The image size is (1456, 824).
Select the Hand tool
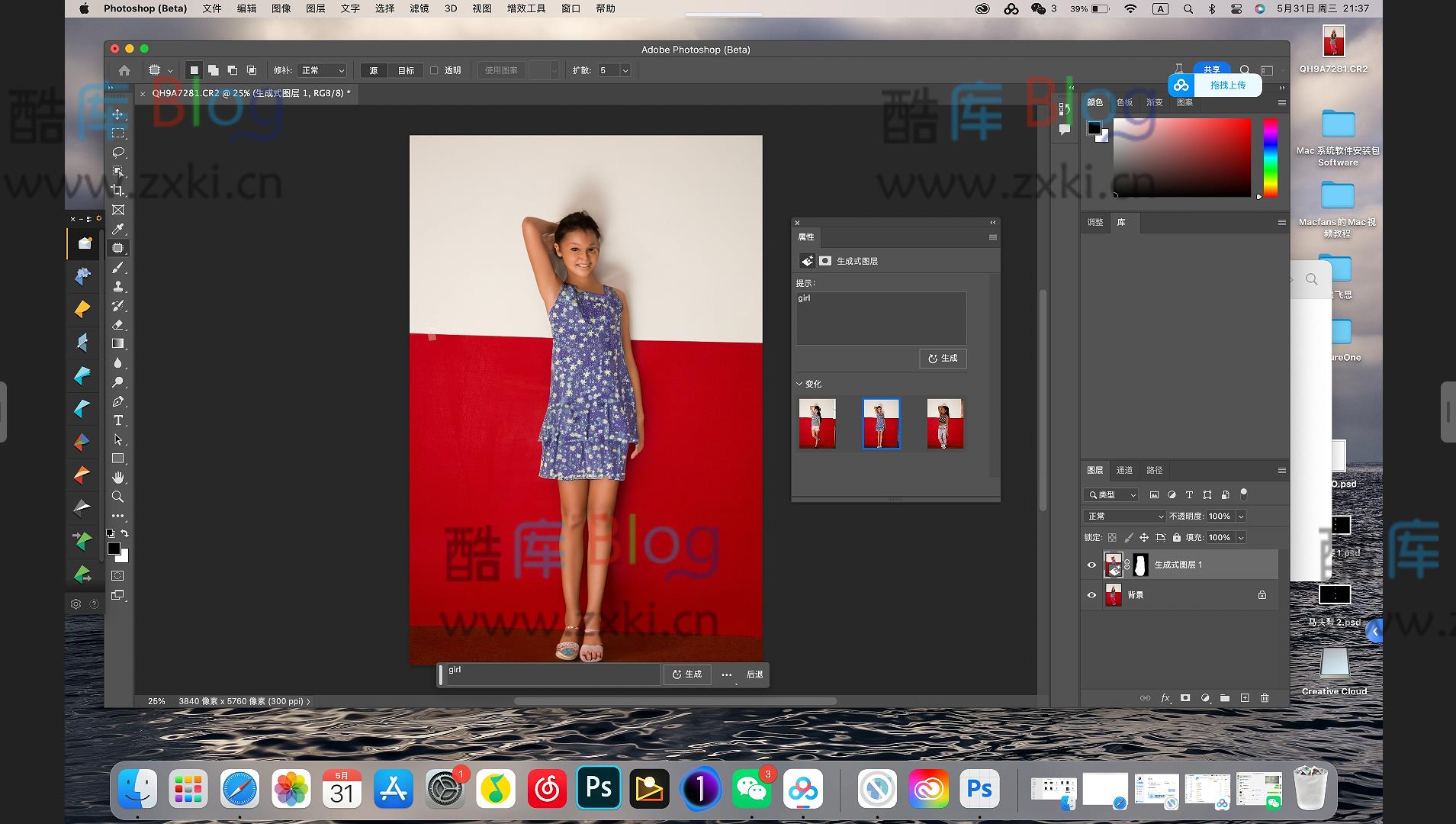coord(118,478)
